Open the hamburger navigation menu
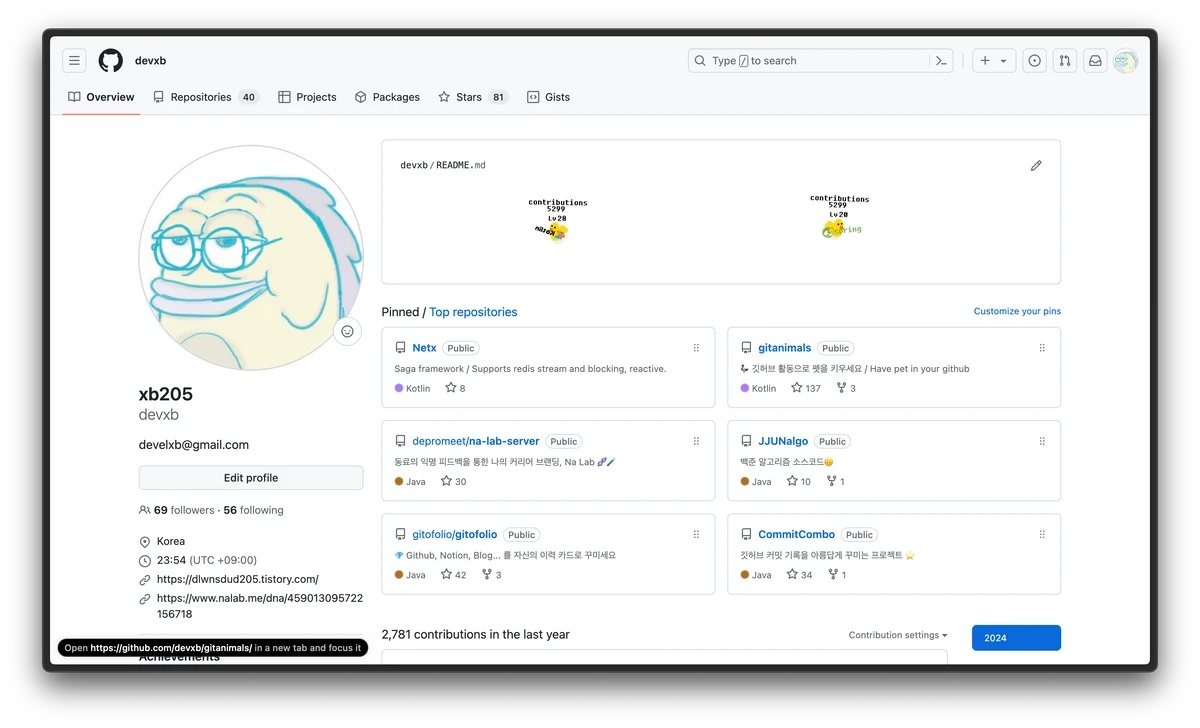The width and height of the screenshot is (1200, 728). tap(75, 61)
